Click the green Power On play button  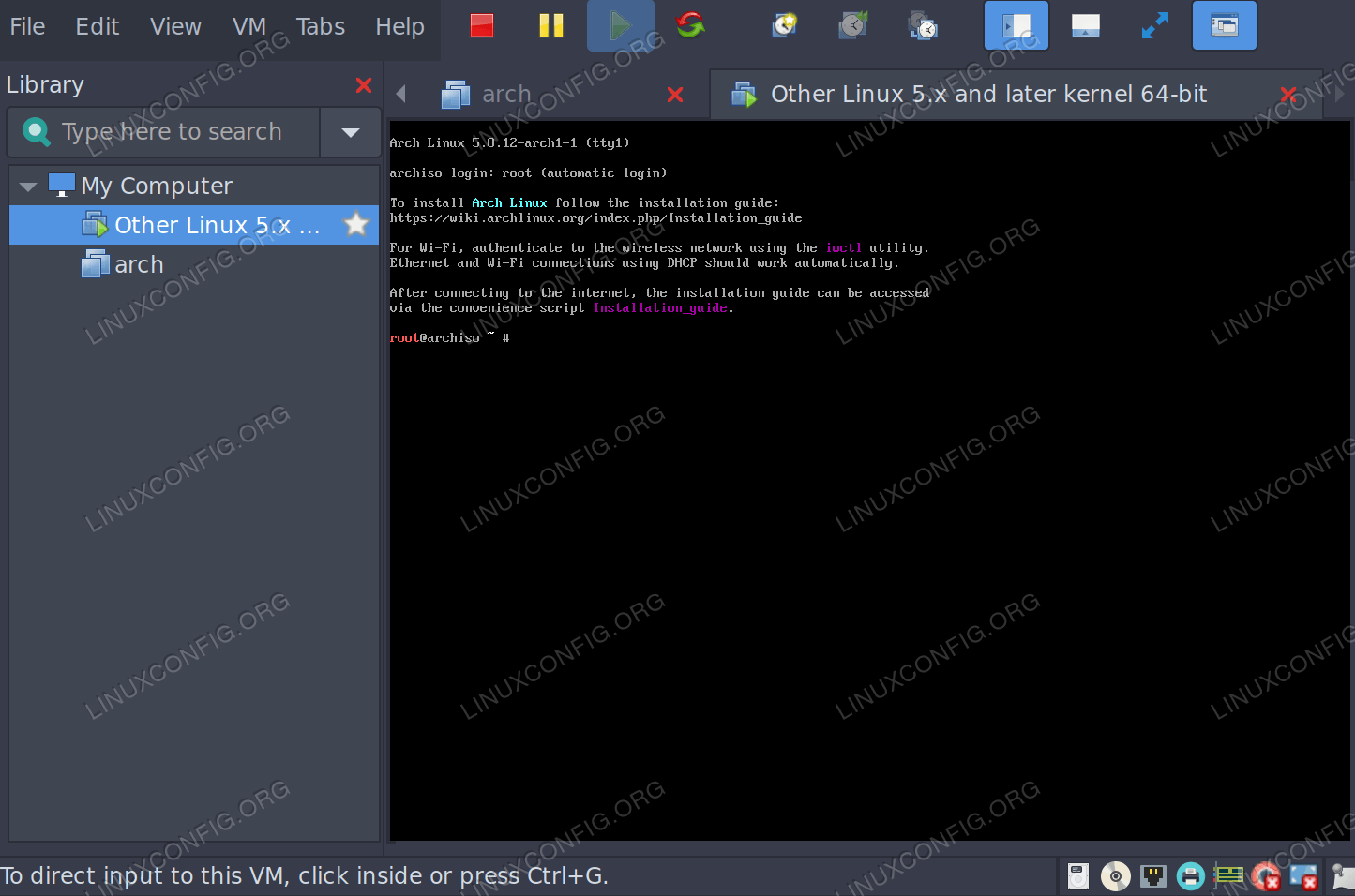point(621,25)
